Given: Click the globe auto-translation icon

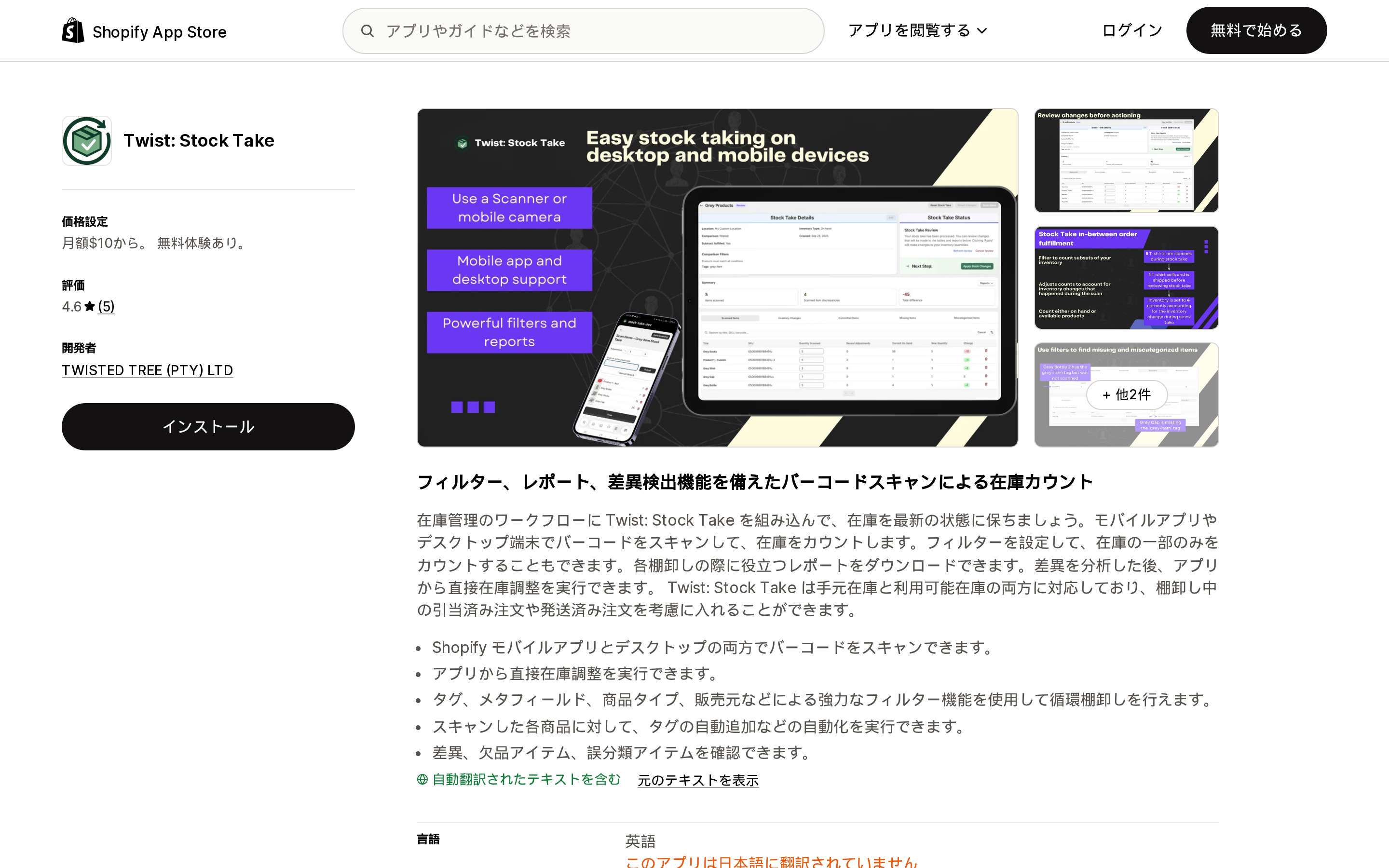Looking at the screenshot, I should point(422,779).
